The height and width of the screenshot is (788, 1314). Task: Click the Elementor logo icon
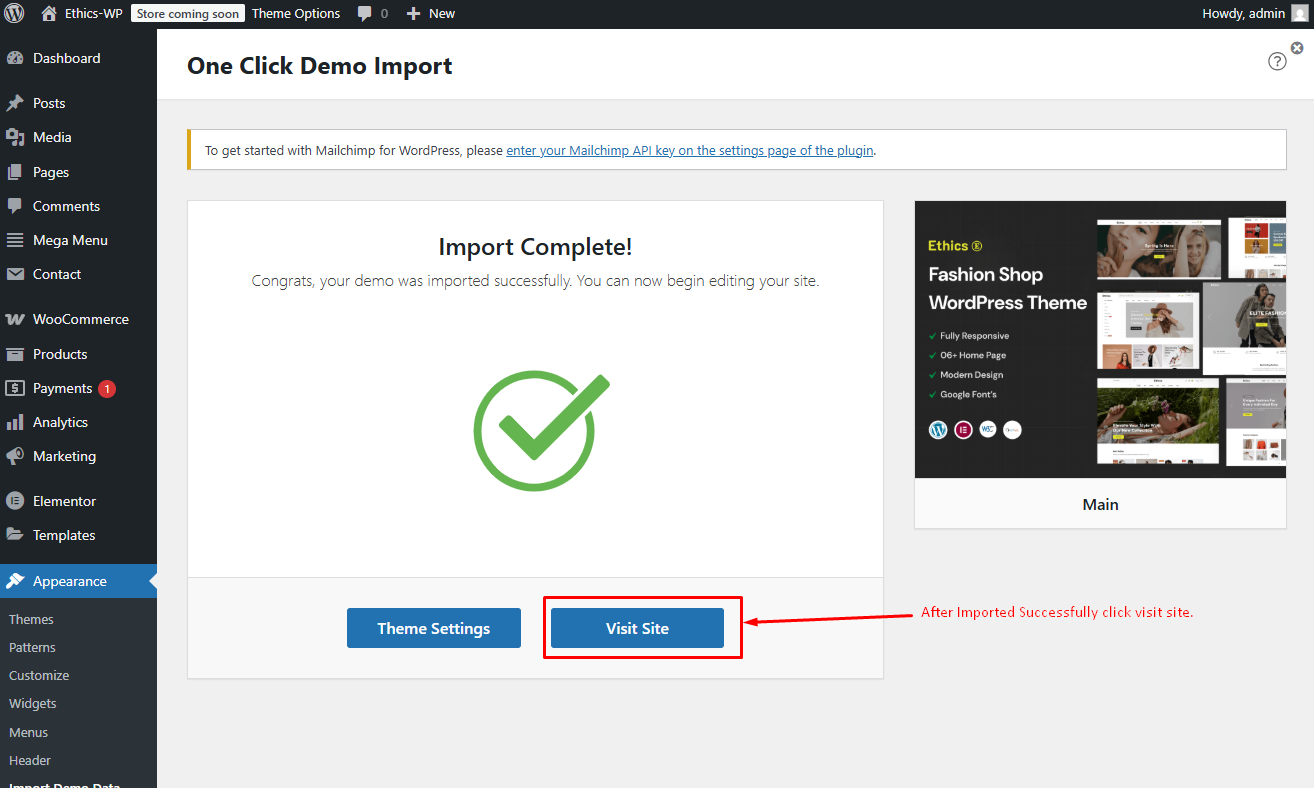tap(15, 501)
